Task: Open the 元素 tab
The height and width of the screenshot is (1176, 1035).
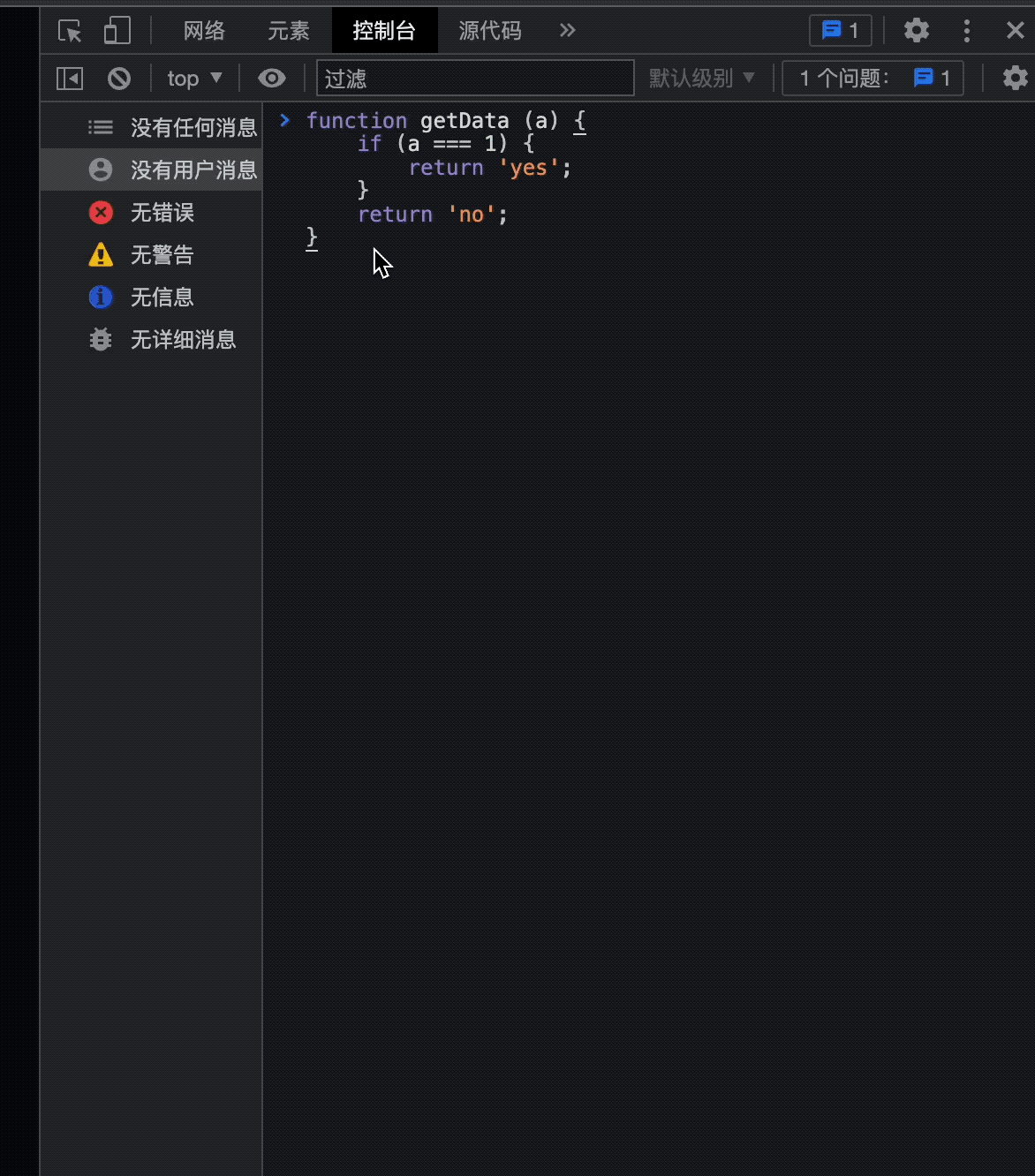Action: pos(289,31)
